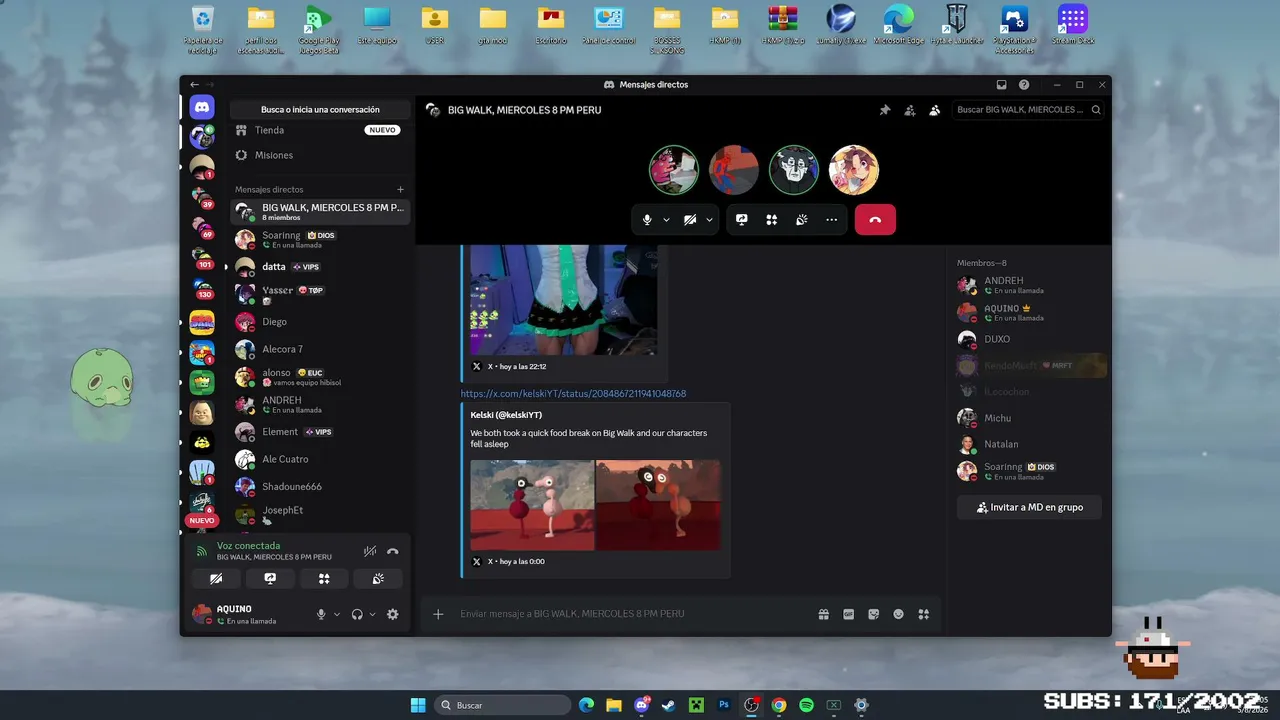Open gift icon in message bar
The image size is (1280, 720).
pos(824,614)
